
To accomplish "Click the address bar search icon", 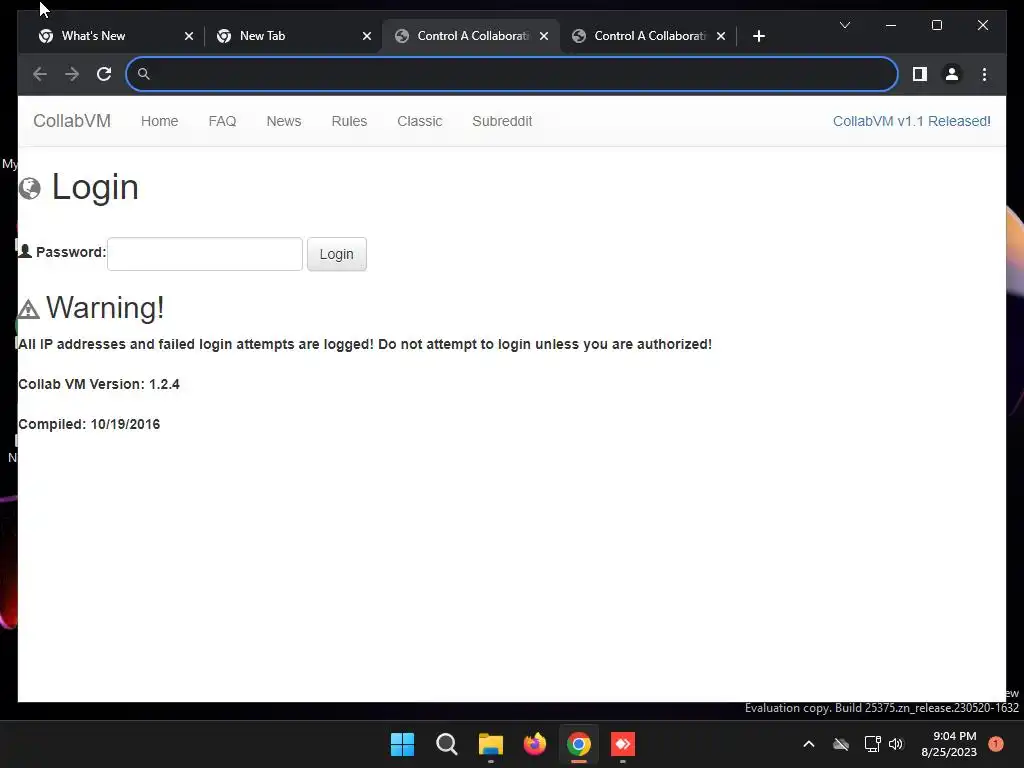I will (144, 74).
